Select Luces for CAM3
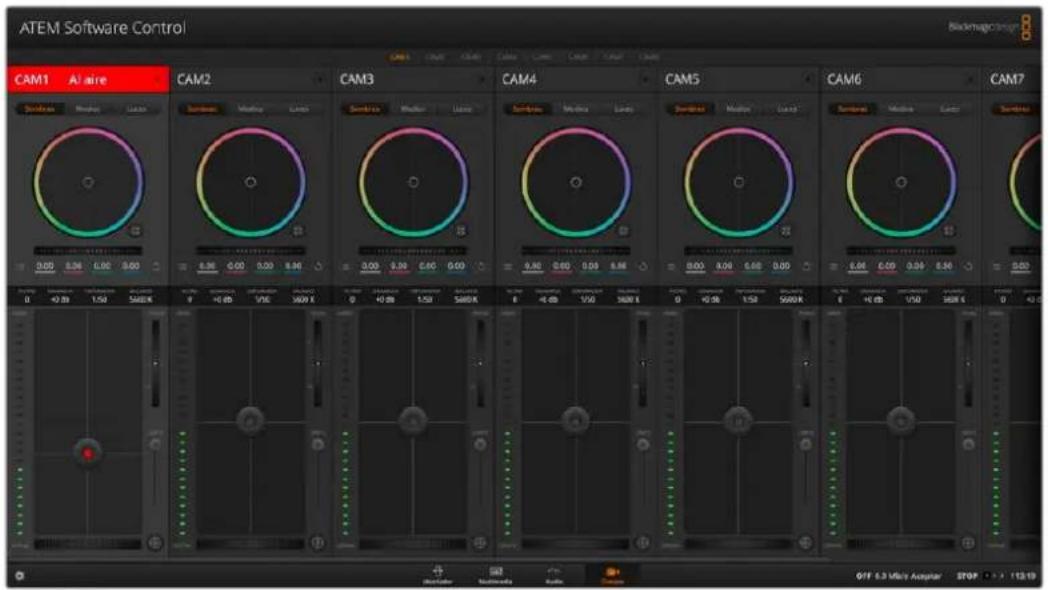 point(461,109)
